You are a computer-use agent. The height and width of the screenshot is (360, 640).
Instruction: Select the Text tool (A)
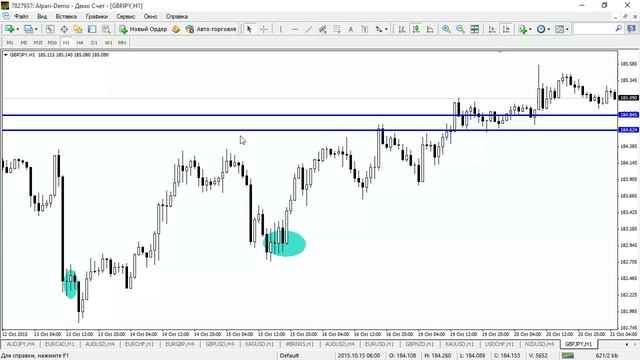(x=350, y=29)
